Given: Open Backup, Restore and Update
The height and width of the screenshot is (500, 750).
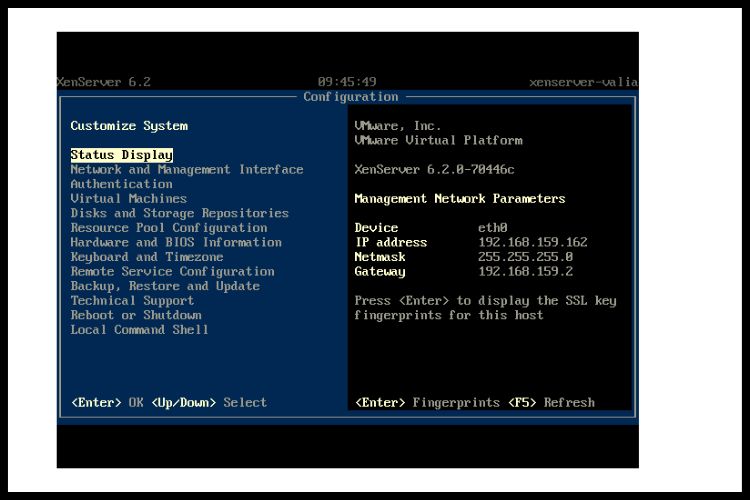Looking at the screenshot, I should click(x=165, y=286).
